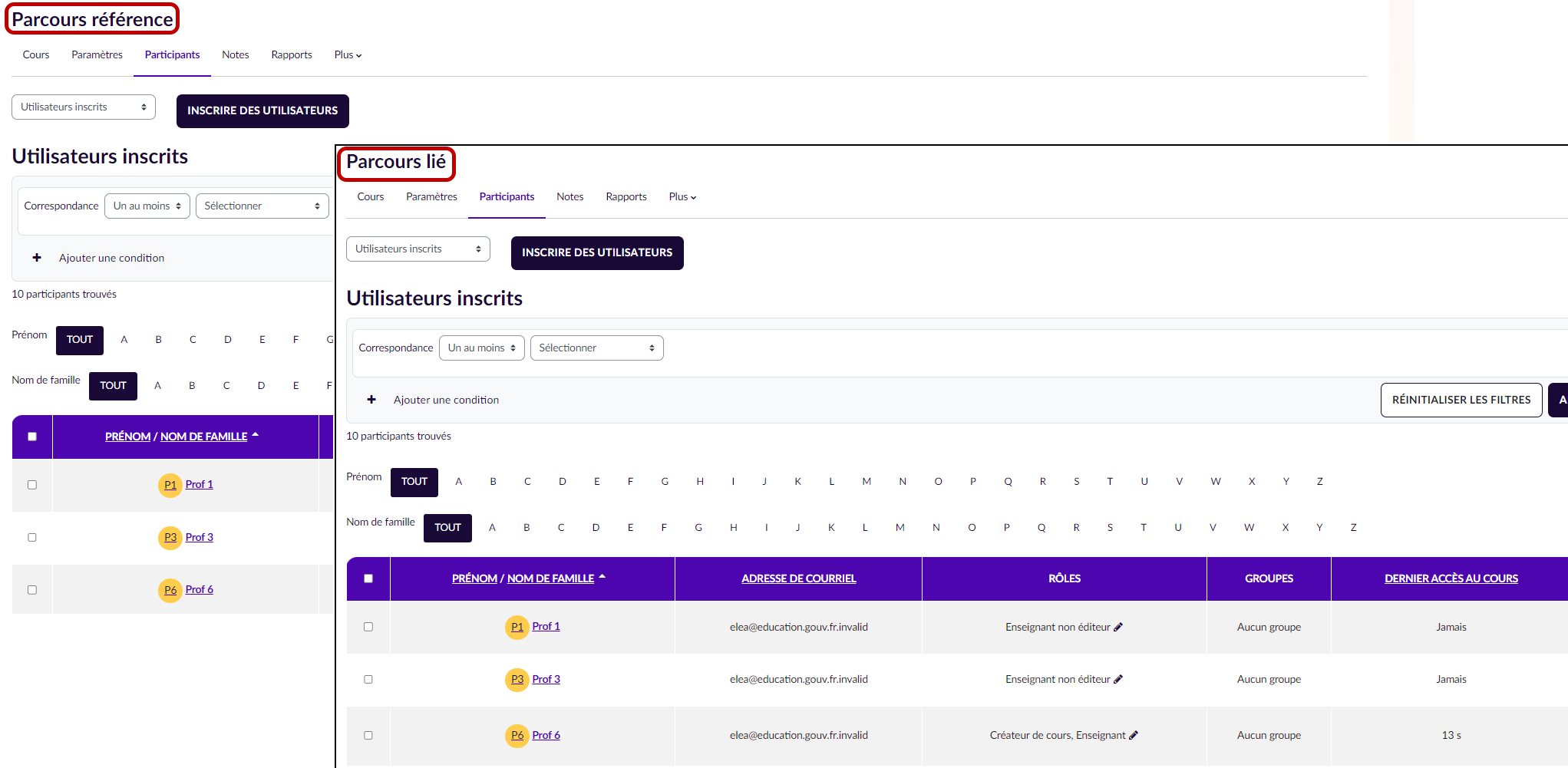Select Prénom TOUT filter in Parcours lié
Image resolution: width=1568 pixels, height=768 pixels.
(414, 482)
